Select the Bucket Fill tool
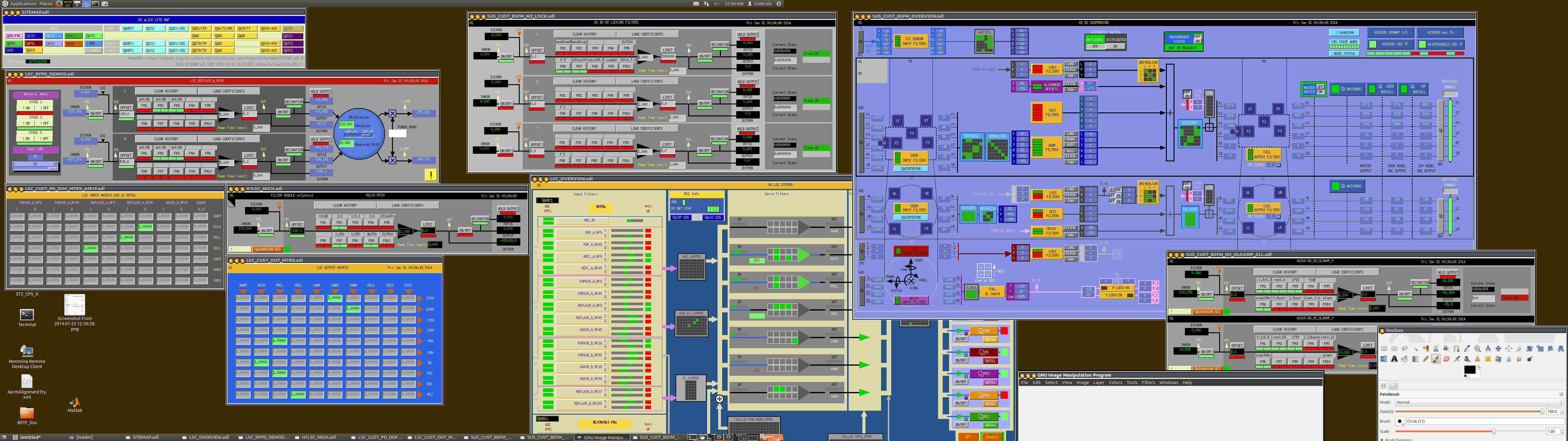This screenshot has width=1568, height=441. (x=1405, y=359)
